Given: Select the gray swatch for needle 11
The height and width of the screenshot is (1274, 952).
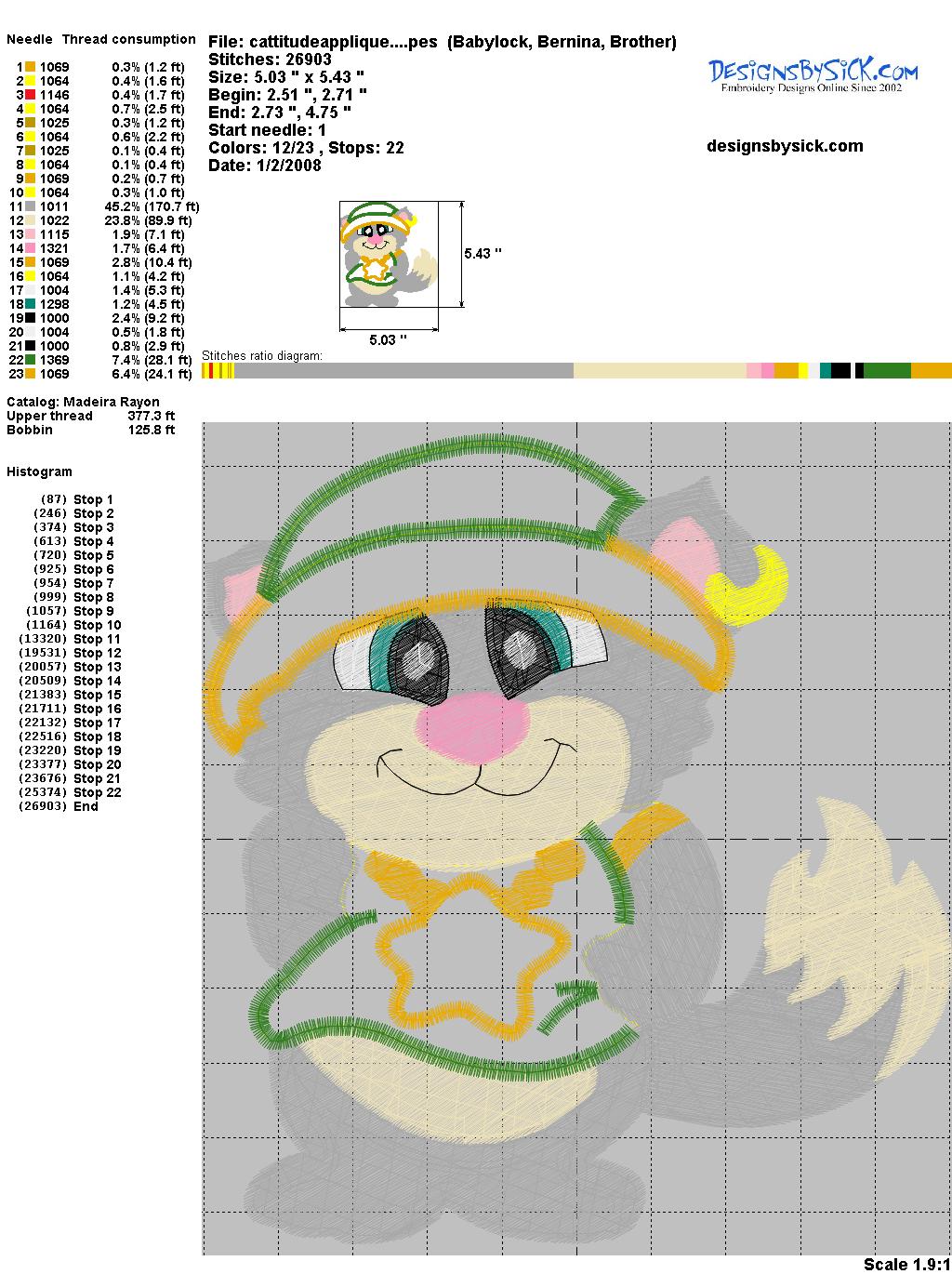Looking at the screenshot, I should [x=31, y=206].
